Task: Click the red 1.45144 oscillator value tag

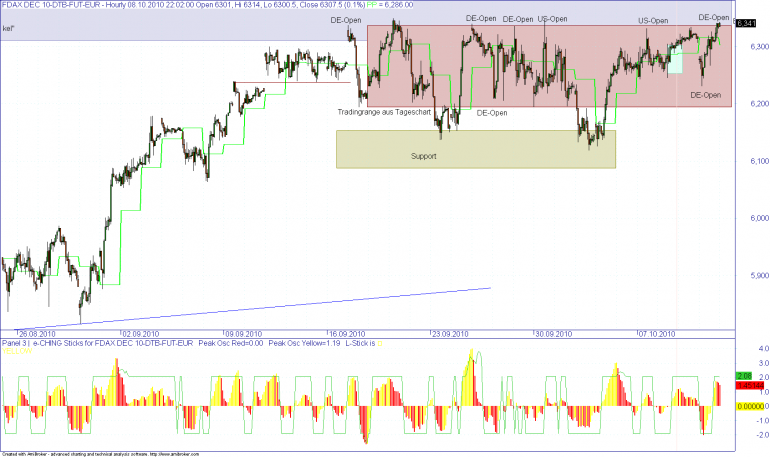Action: 750,386
